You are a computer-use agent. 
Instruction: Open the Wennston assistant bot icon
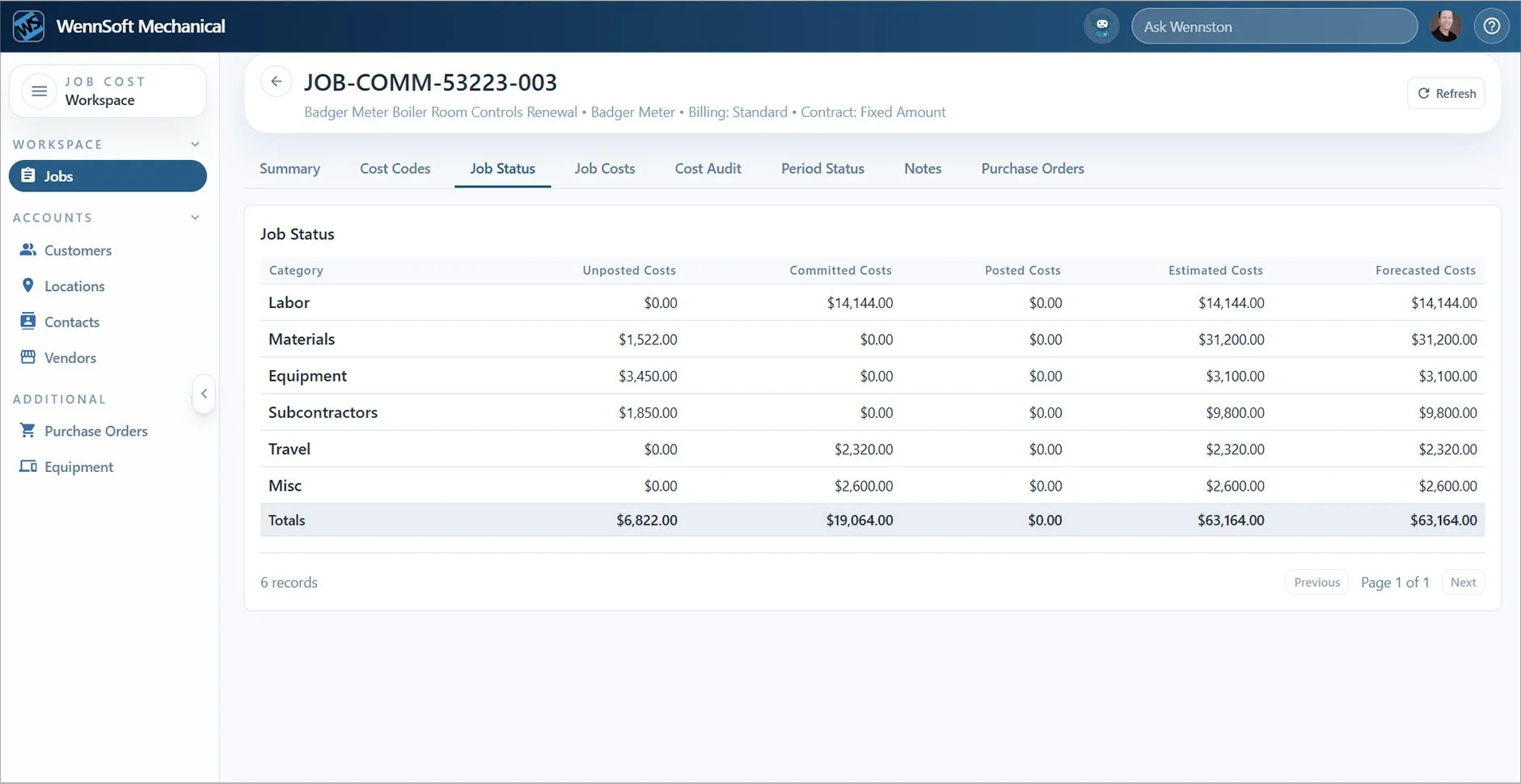click(x=1101, y=26)
